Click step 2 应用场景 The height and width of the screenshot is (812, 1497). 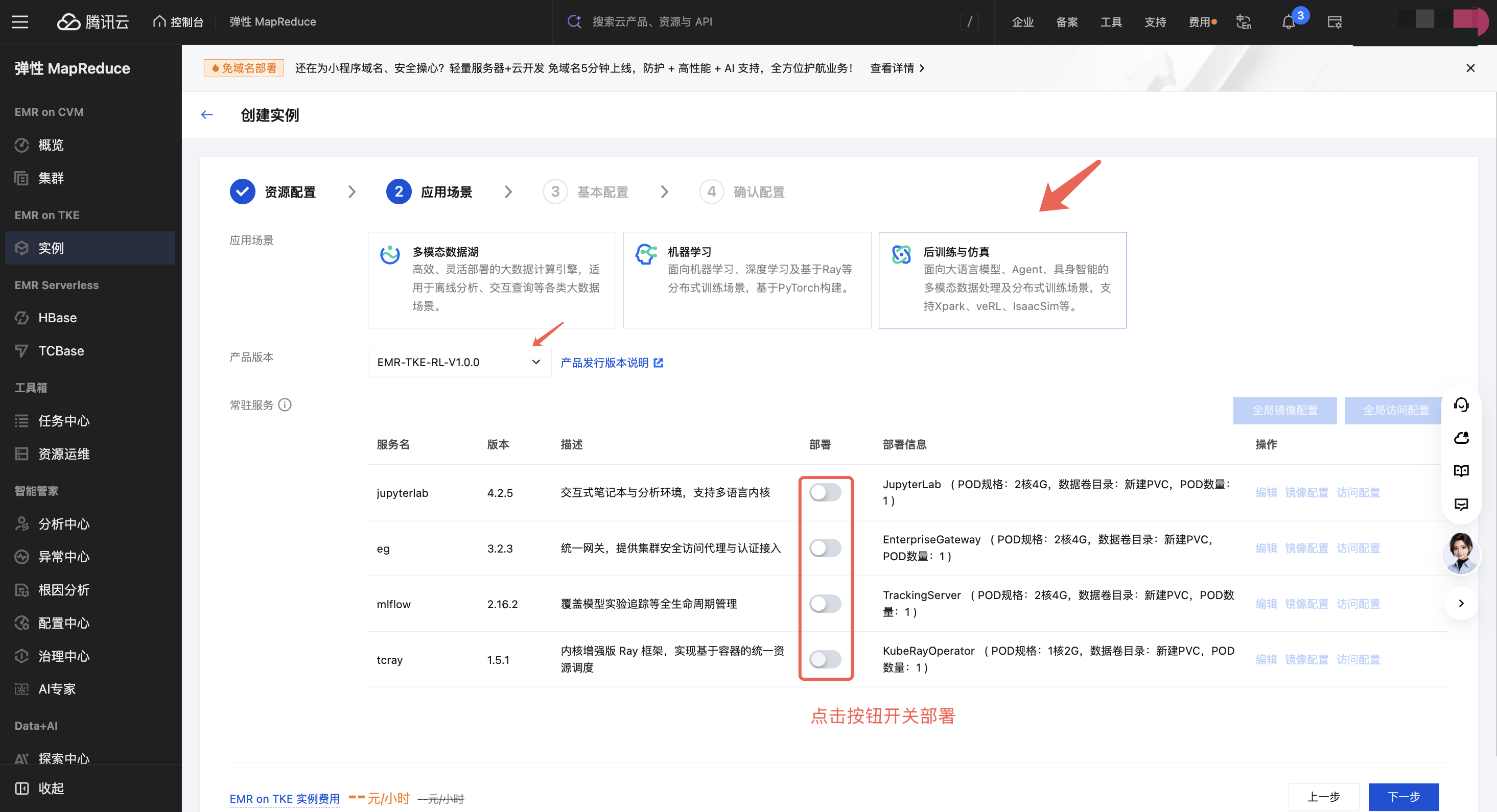point(430,192)
